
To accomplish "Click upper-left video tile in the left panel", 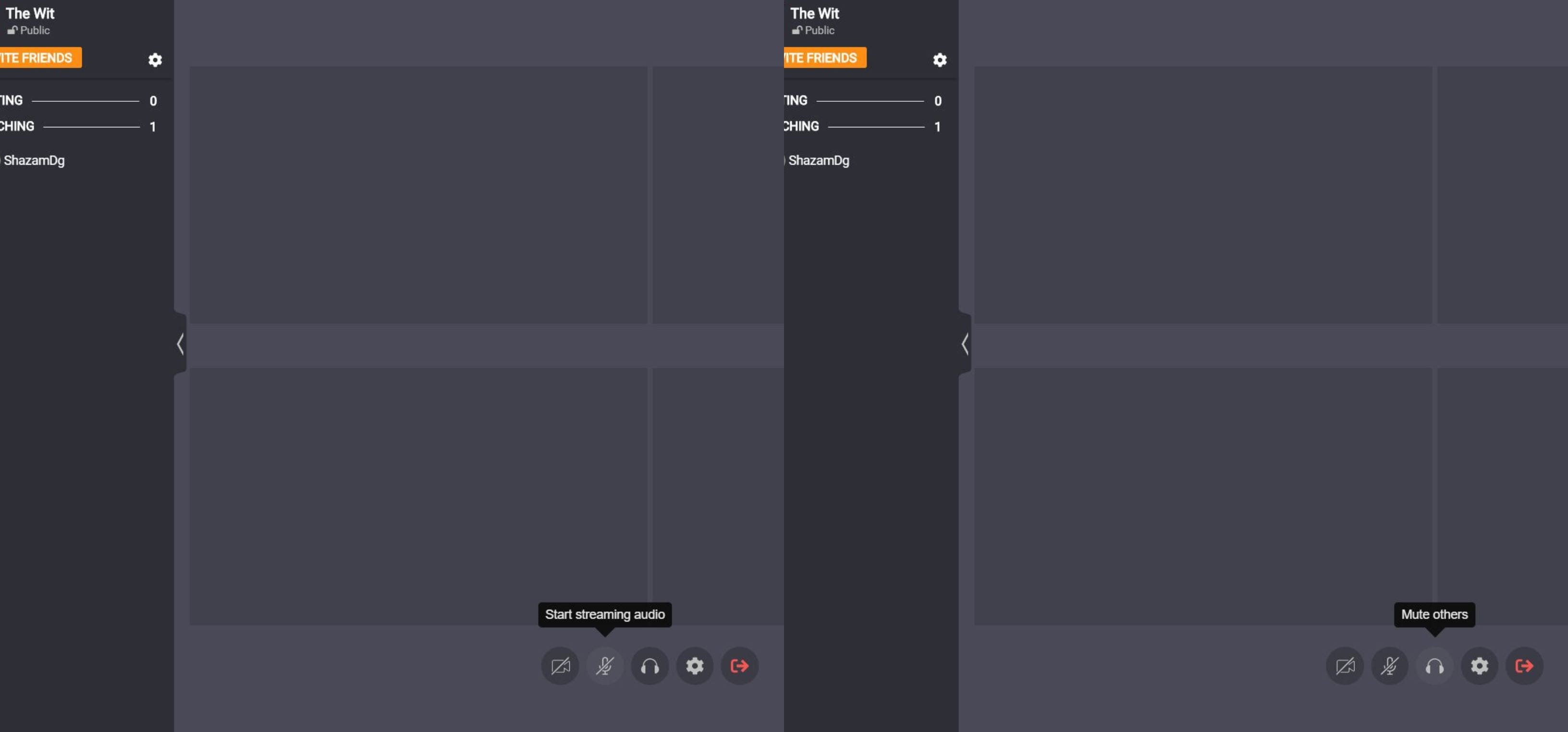I will pyautogui.click(x=419, y=195).
